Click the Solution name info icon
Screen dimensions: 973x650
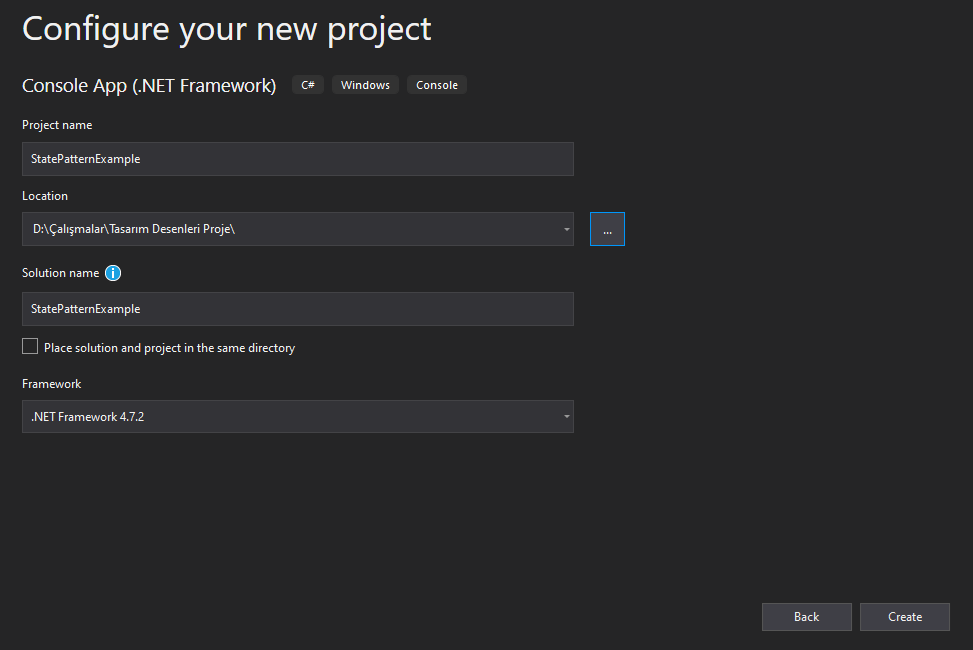[x=113, y=273]
